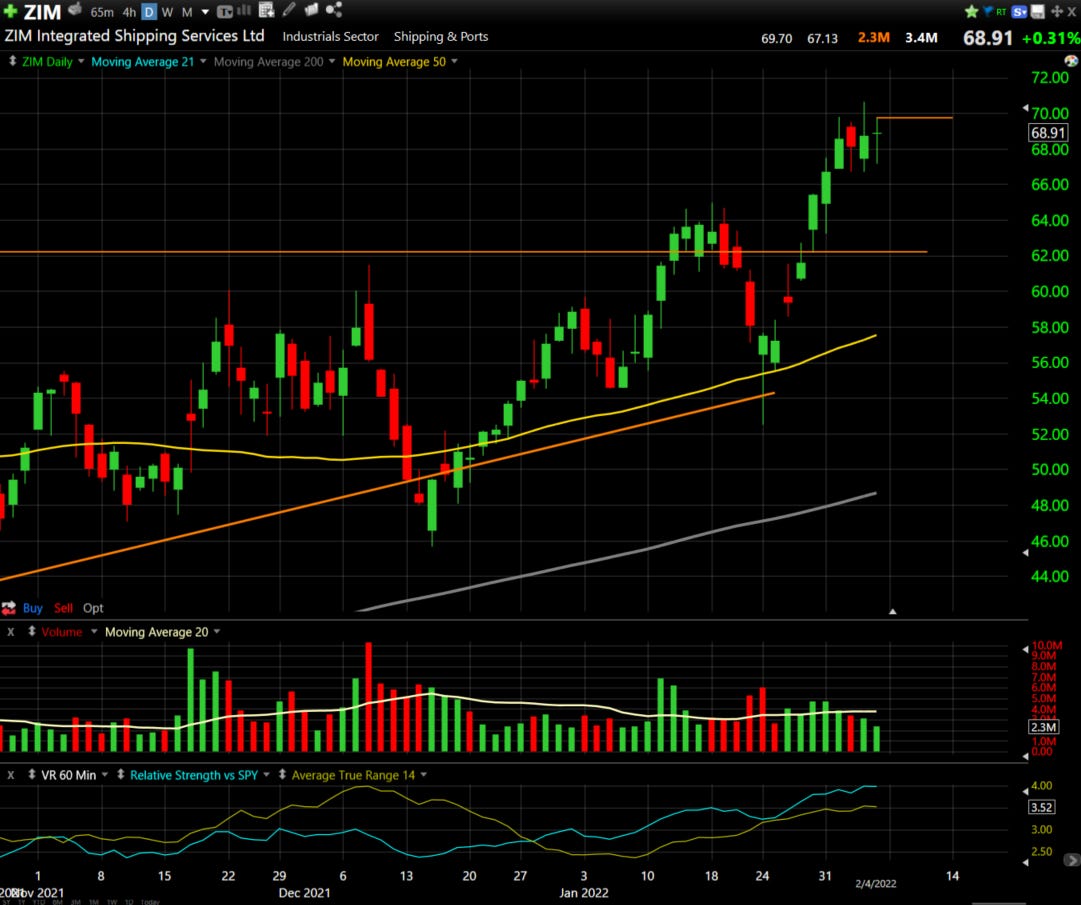
Task: Remove VR 60 Min pane using its X
Action: 10,775
